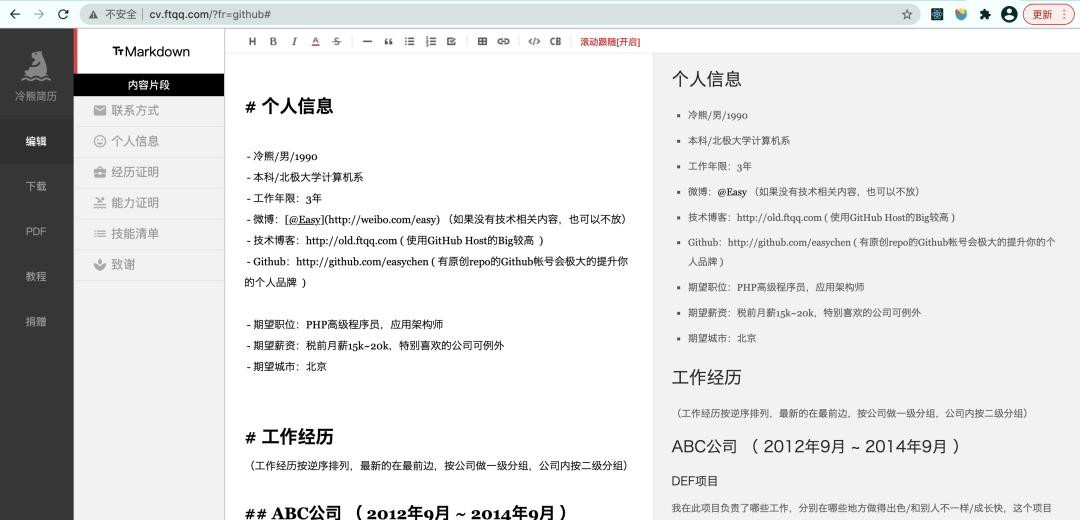Reload the page
Image resolution: width=1080 pixels, height=520 pixels.
pos(63,14)
